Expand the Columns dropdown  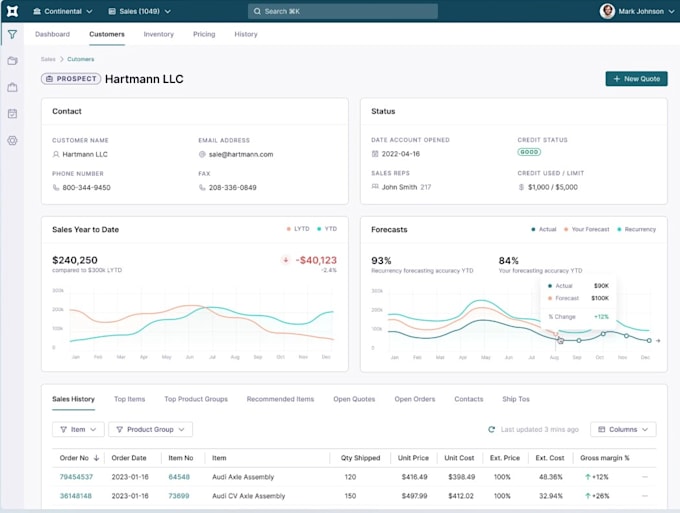click(623, 429)
